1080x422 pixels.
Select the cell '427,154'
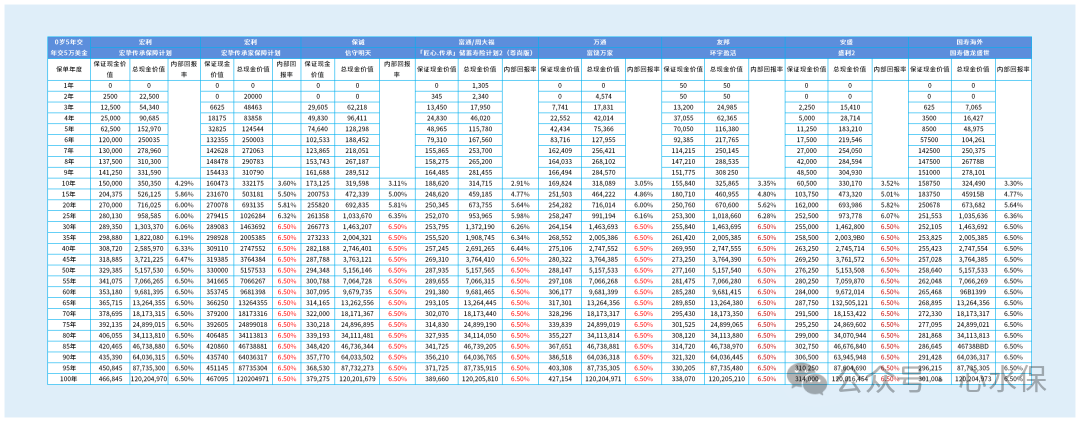point(559,379)
